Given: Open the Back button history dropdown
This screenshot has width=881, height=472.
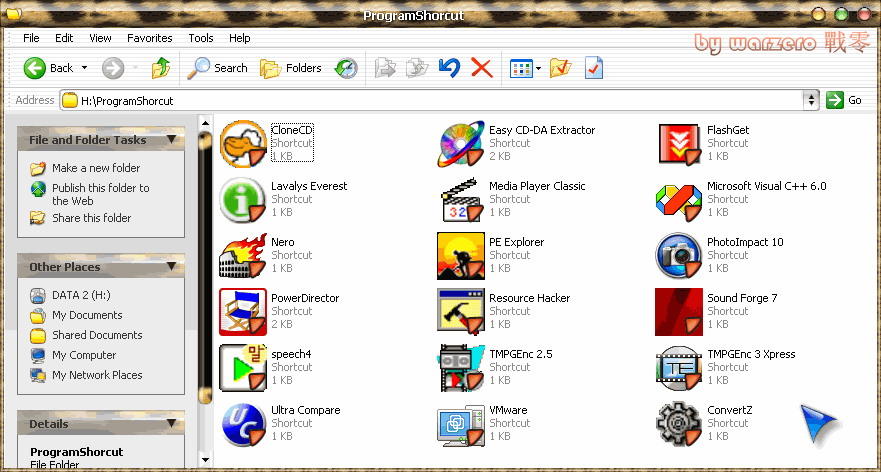Looking at the screenshot, I should click(x=84, y=68).
